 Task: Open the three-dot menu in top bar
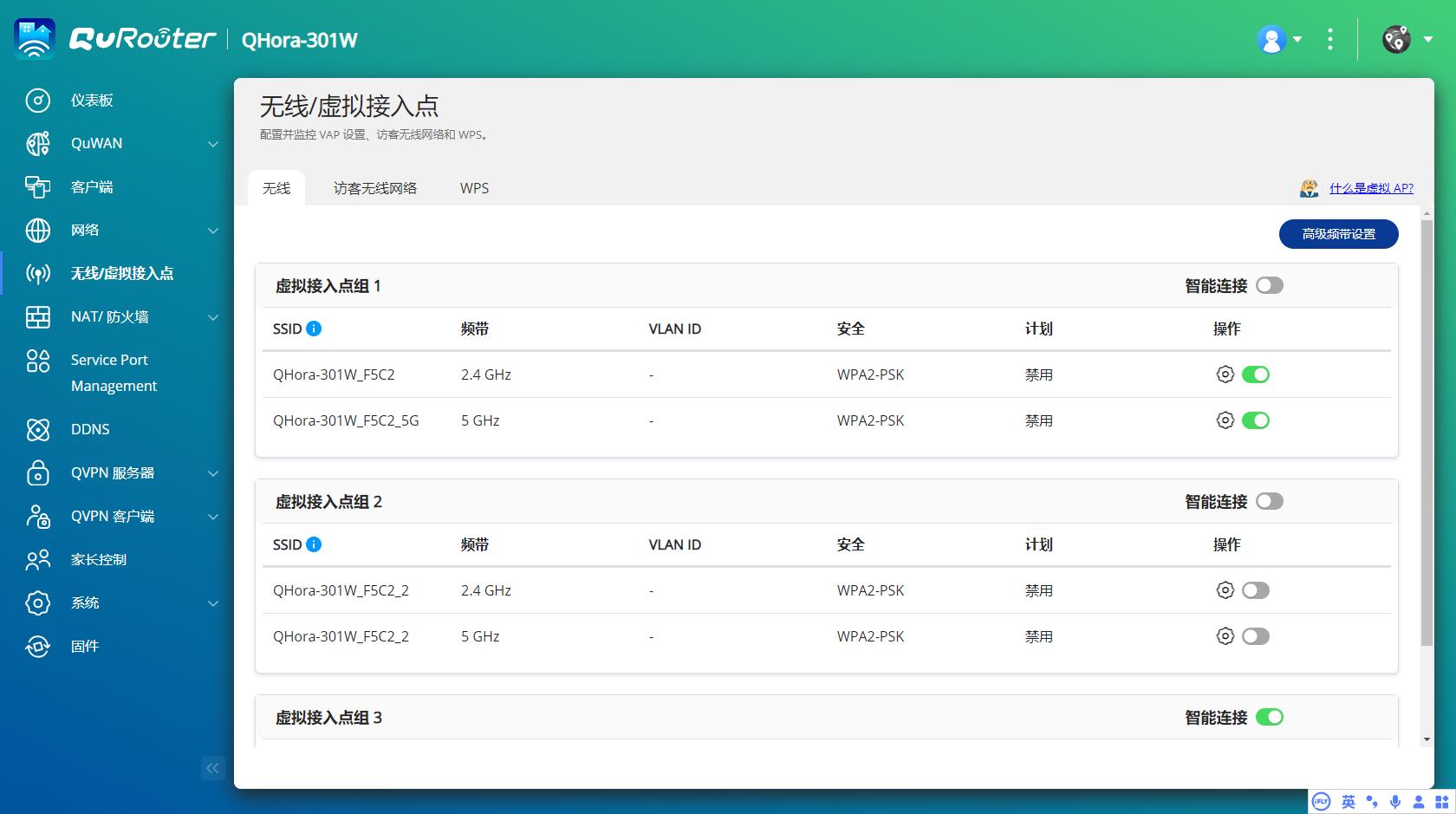1330,39
